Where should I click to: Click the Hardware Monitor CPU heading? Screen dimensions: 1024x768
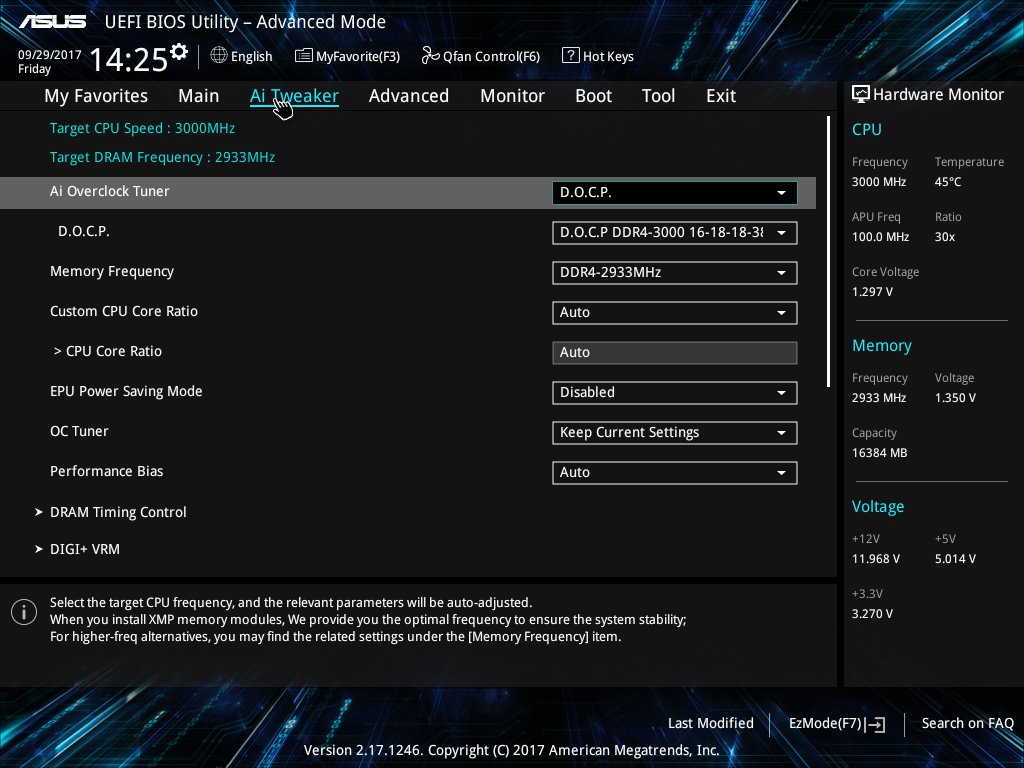[x=867, y=129]
